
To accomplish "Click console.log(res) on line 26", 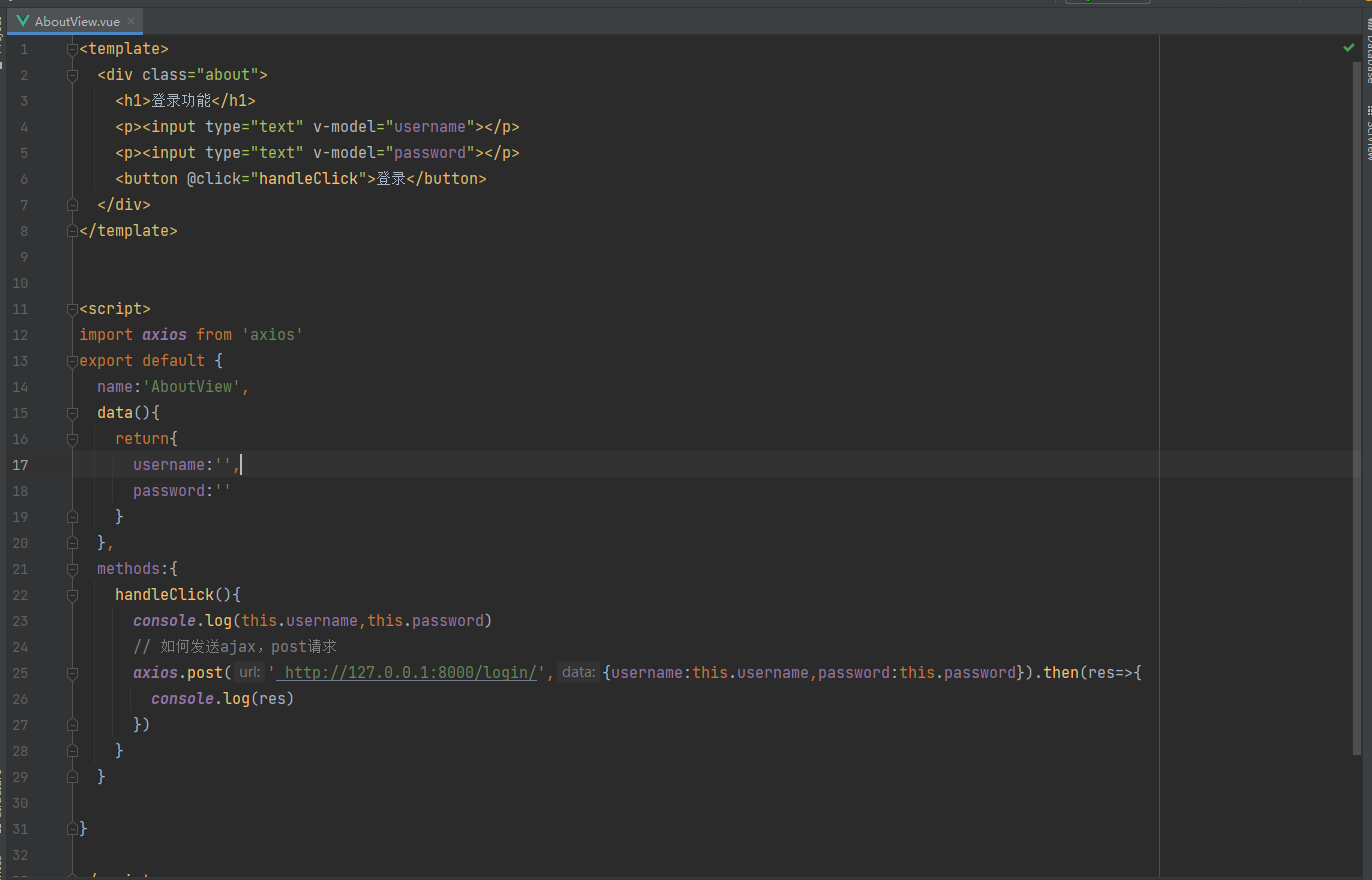I will [x=223, y=699].
